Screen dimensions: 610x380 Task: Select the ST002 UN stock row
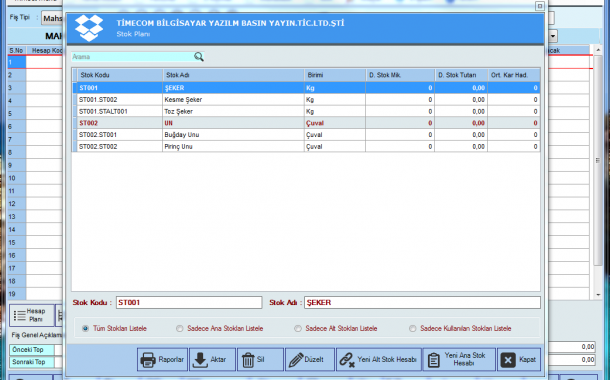tap(306, 123)
